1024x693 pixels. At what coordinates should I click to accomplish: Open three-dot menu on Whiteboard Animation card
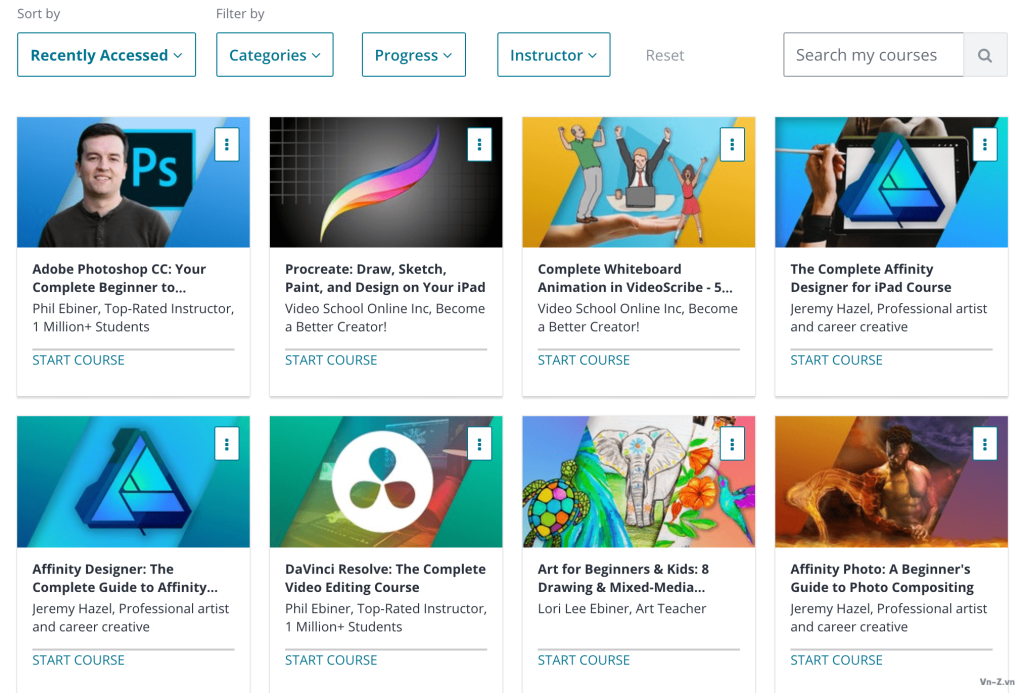(732, 144)
